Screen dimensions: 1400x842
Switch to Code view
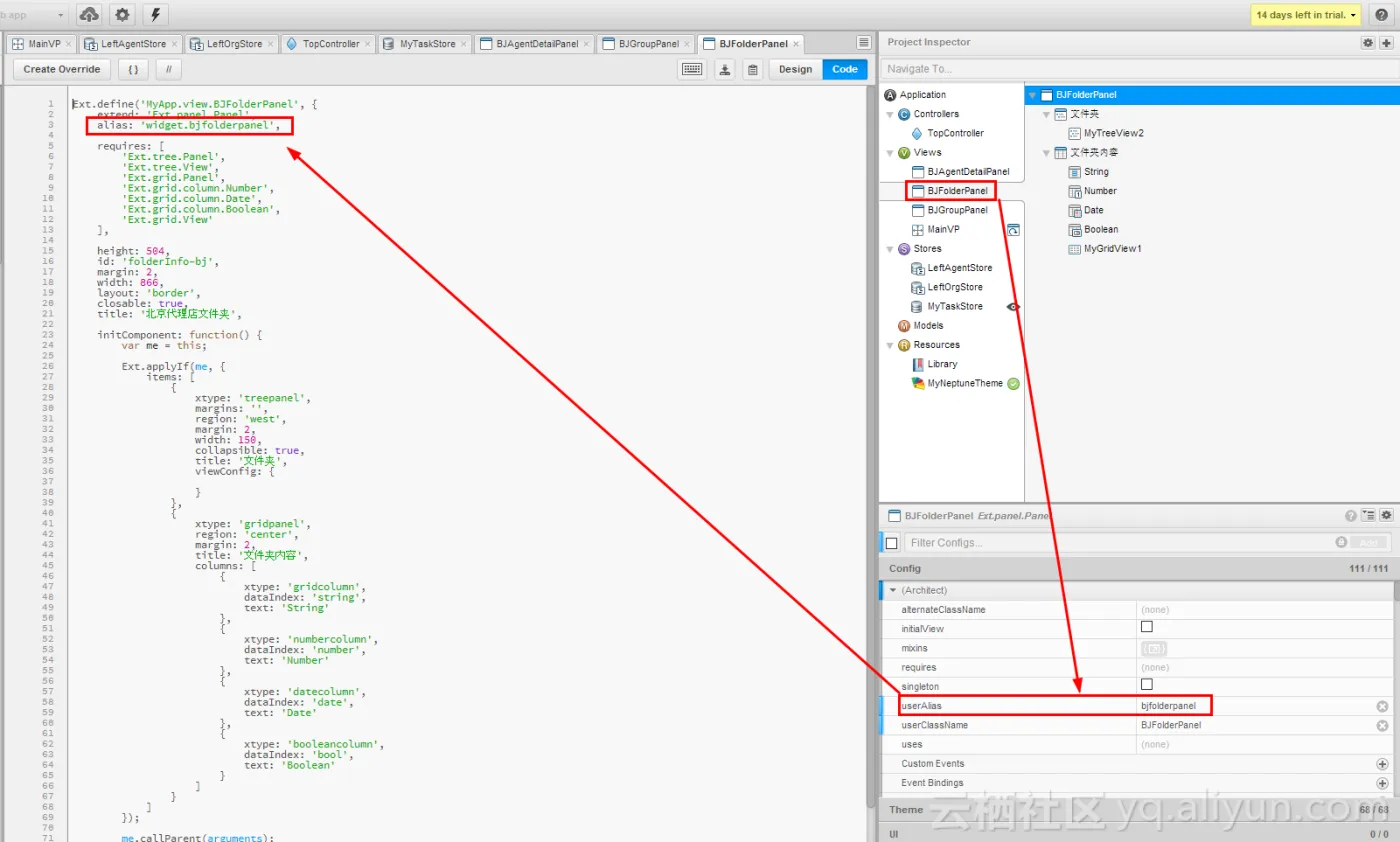tap(845, 69)
